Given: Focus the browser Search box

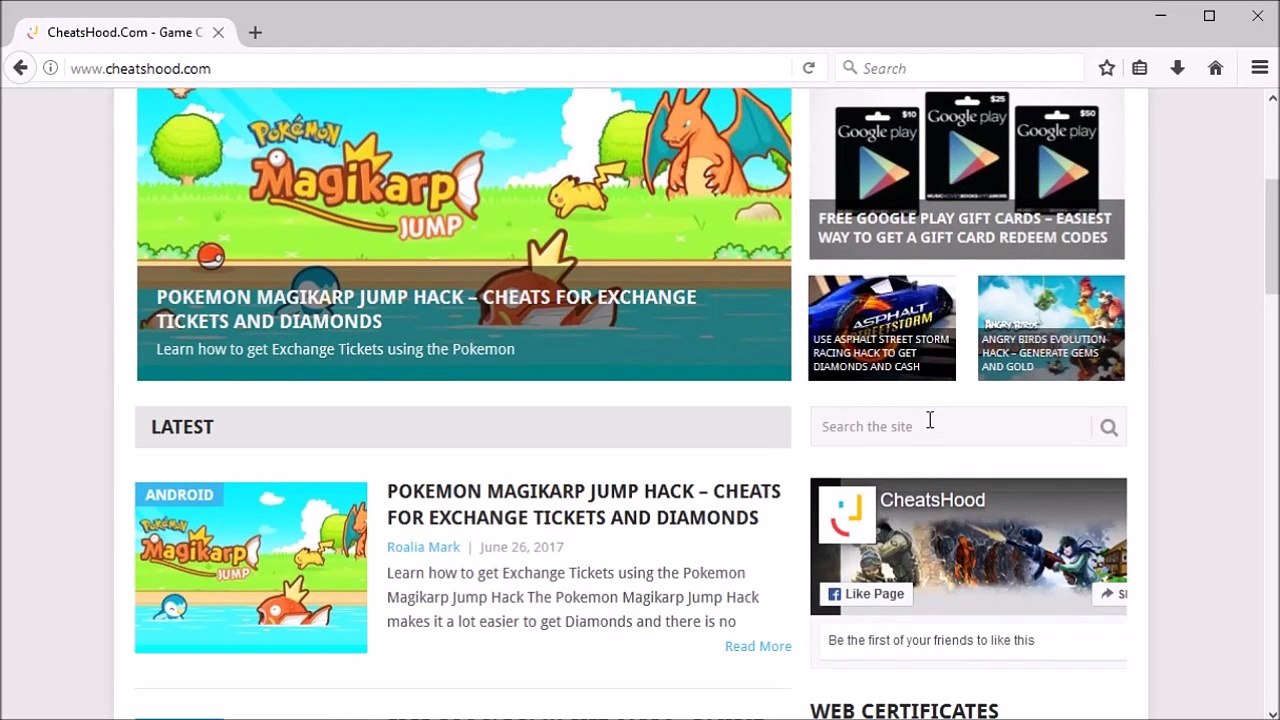Looking at the screenshot, I should (x=960, y=68).
